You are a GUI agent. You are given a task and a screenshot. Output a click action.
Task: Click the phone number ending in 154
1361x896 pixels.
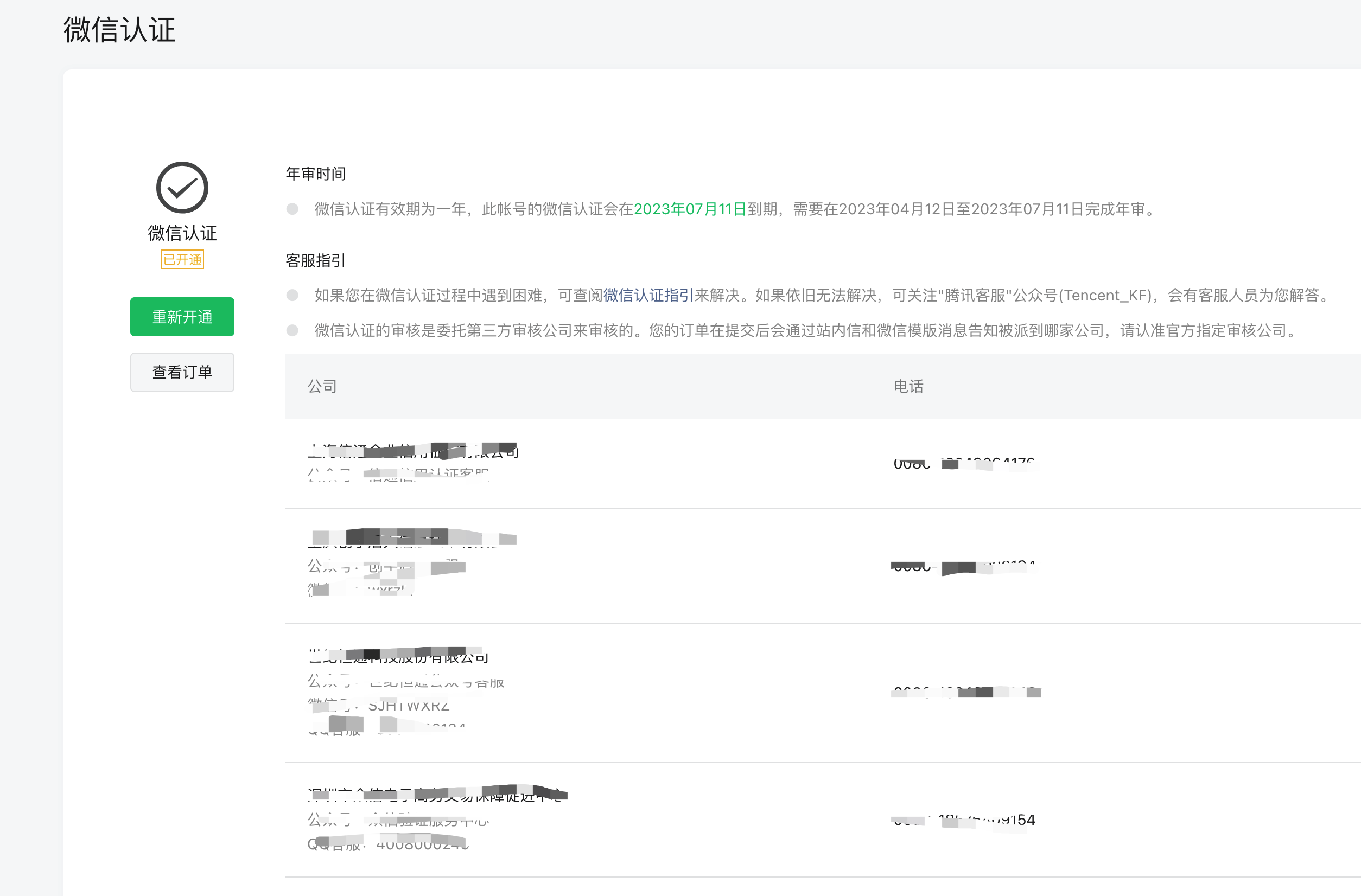(964, 821)
